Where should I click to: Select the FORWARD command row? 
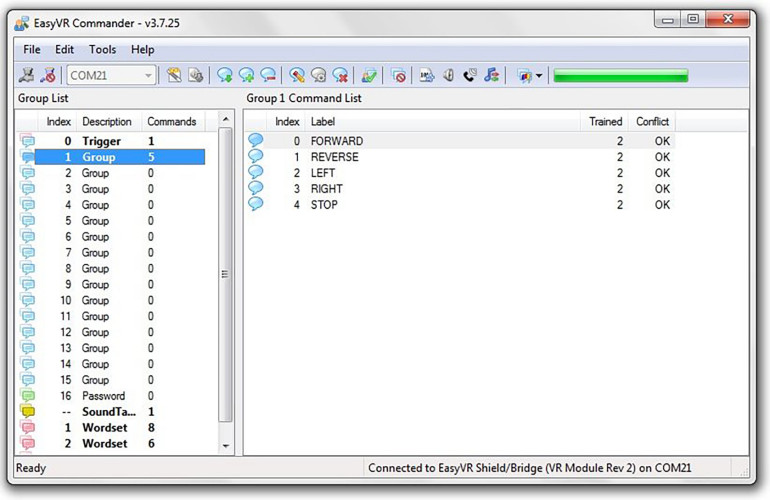click(x=337, y=141)
